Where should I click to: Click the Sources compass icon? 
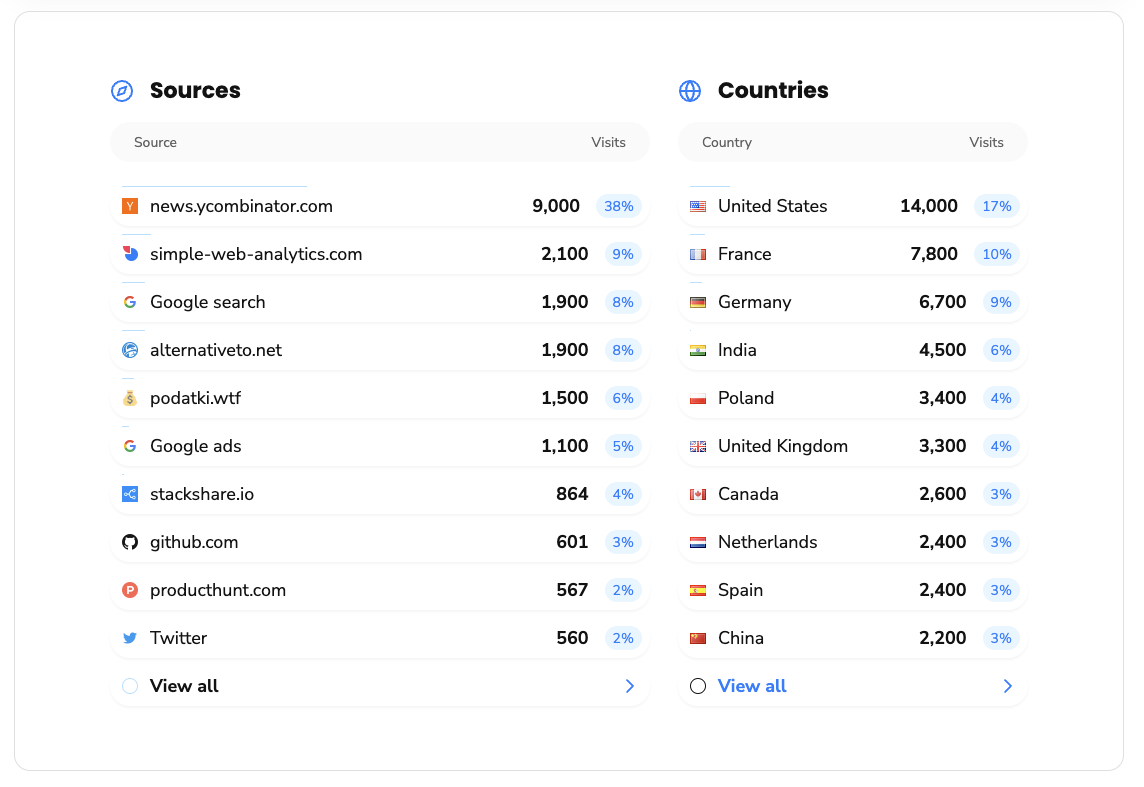pos(122,91)
